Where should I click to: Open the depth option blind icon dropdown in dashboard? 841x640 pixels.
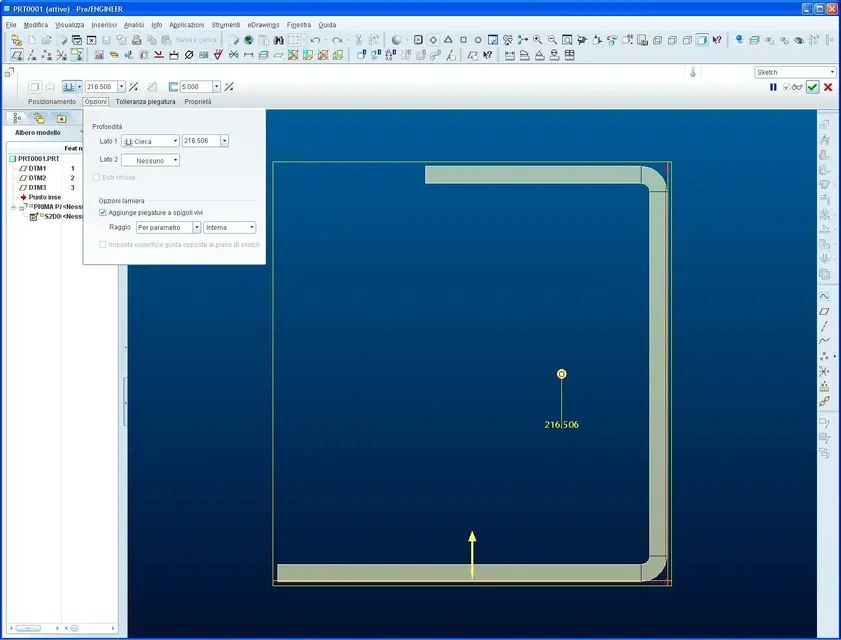(80, 86)
